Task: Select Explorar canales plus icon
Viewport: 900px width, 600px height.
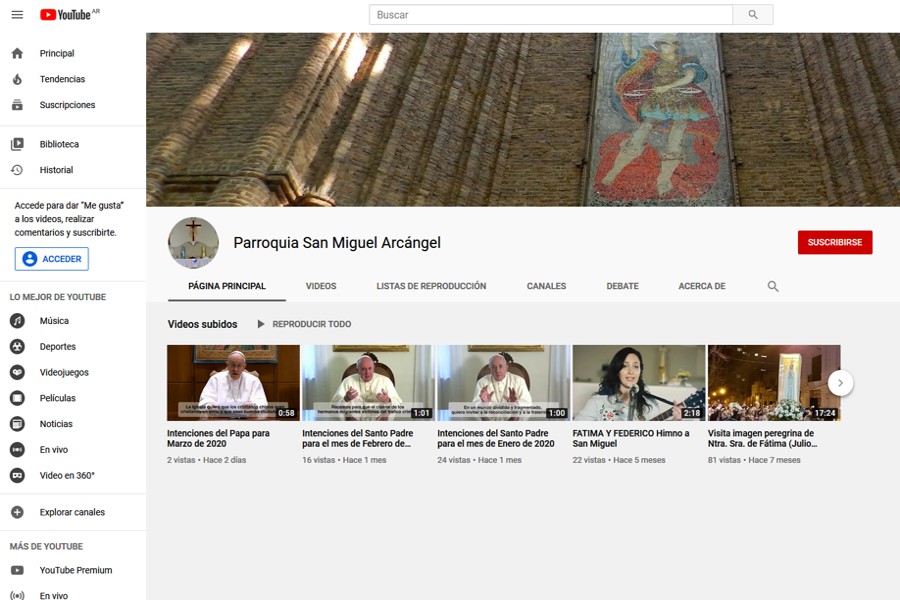Action: coord(17,512)
